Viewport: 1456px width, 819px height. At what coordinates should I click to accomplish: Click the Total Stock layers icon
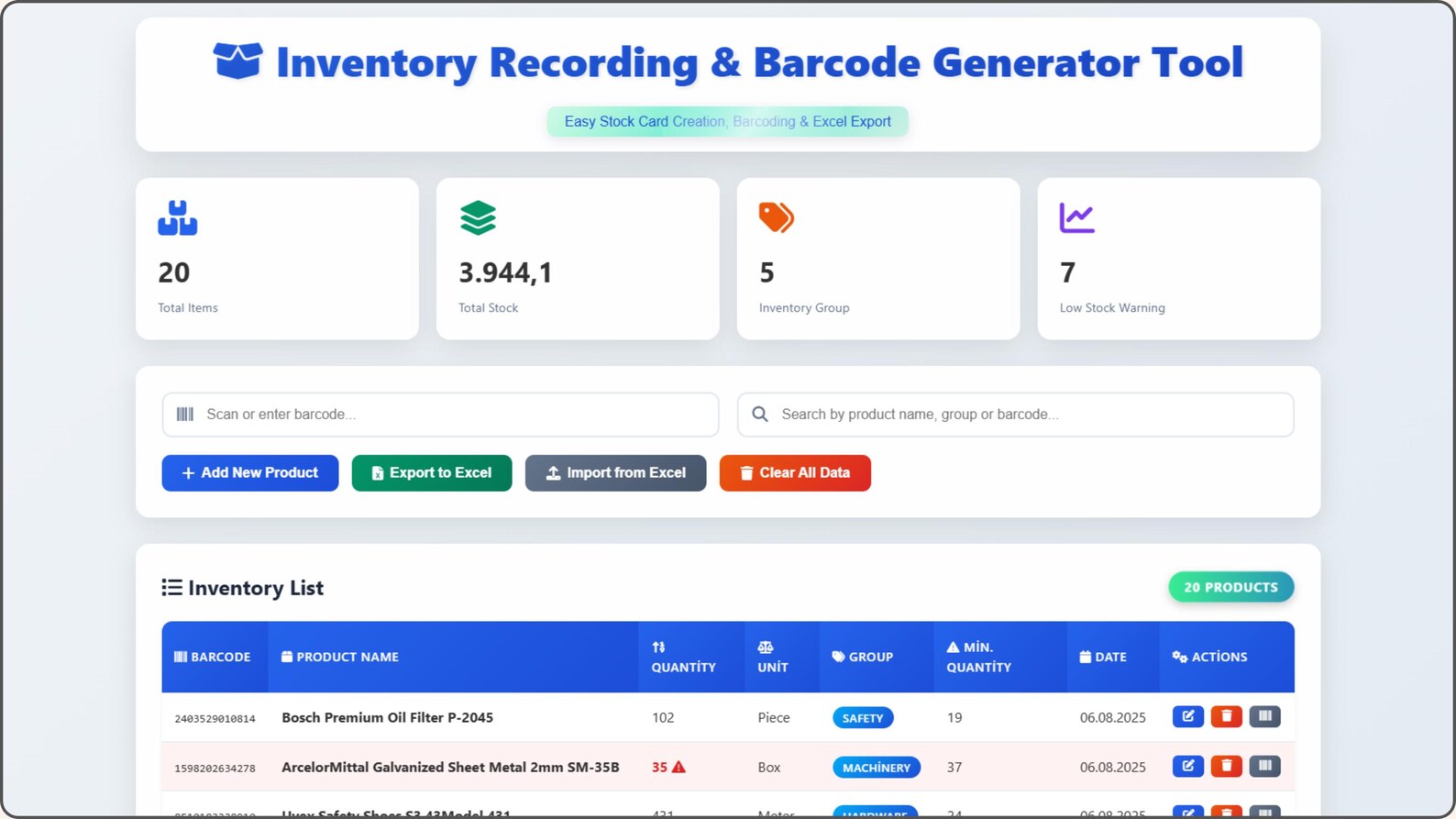pos(478,218)
